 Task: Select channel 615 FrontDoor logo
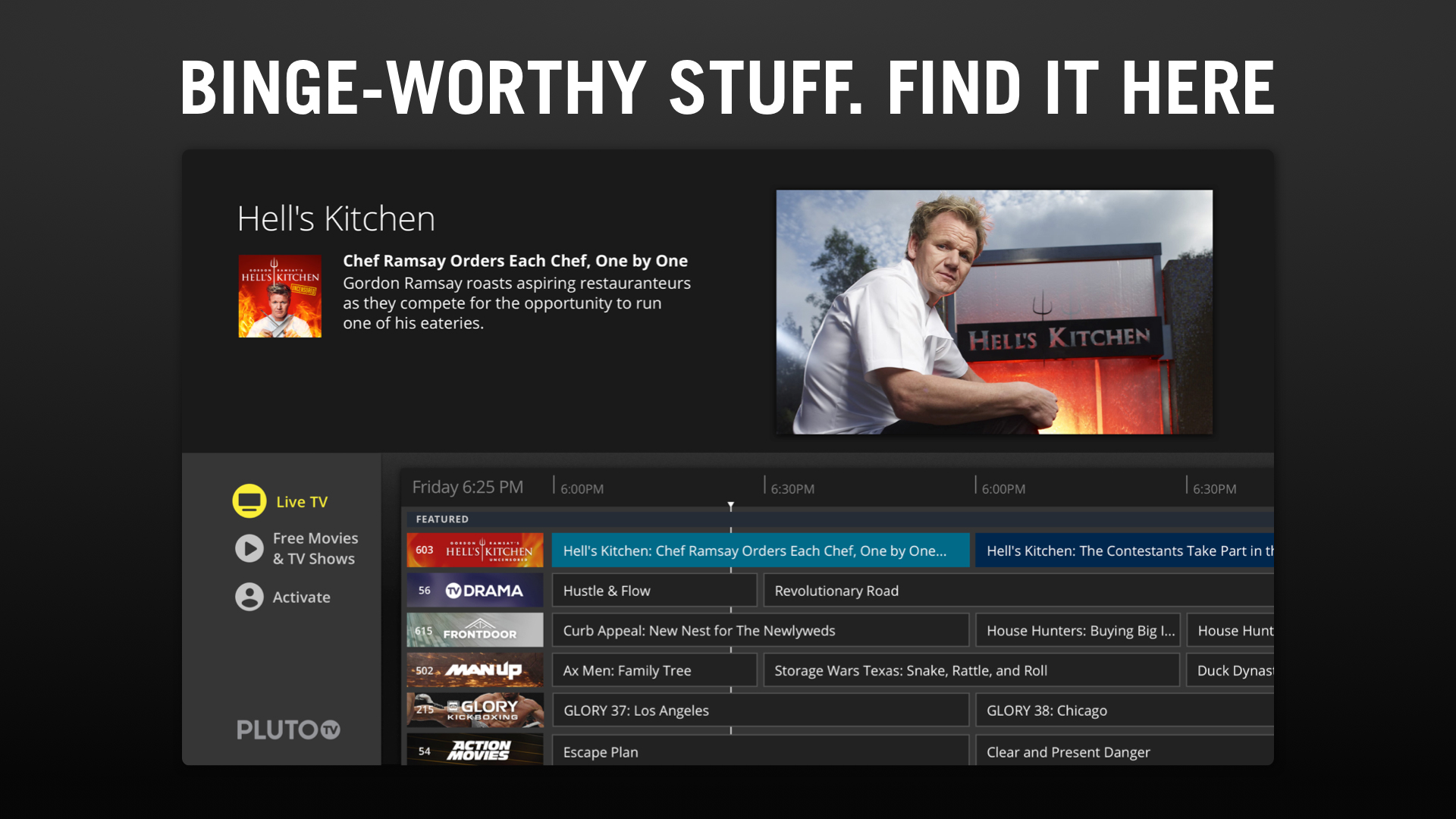click(475, 631)
